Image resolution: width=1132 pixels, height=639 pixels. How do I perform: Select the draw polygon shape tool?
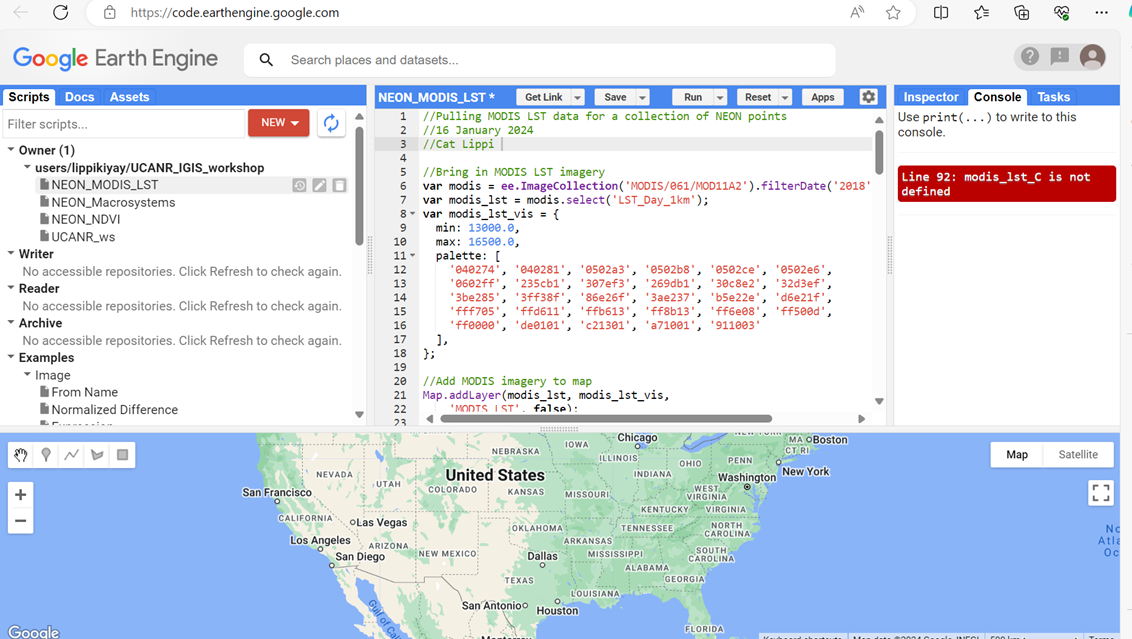point(97,455)
